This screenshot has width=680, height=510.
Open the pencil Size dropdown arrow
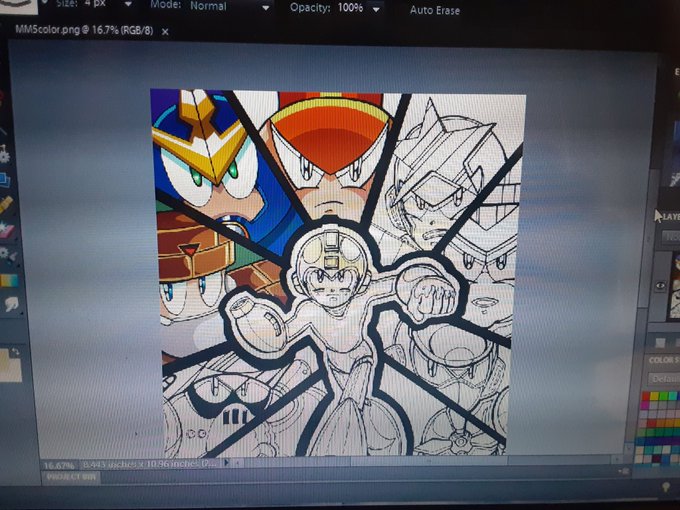[128, 4]
